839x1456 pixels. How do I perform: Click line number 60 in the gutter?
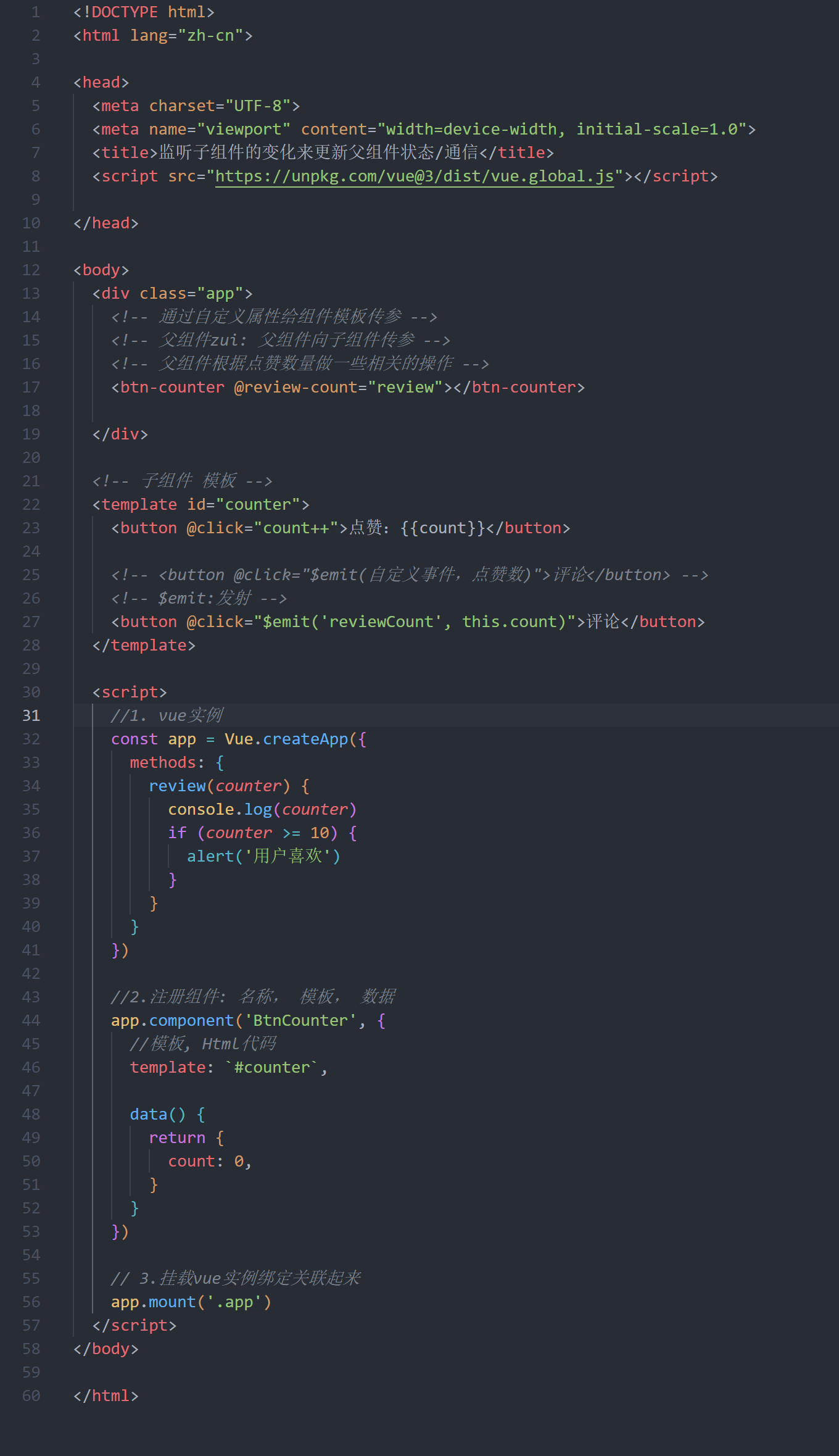coord(31,1396)
